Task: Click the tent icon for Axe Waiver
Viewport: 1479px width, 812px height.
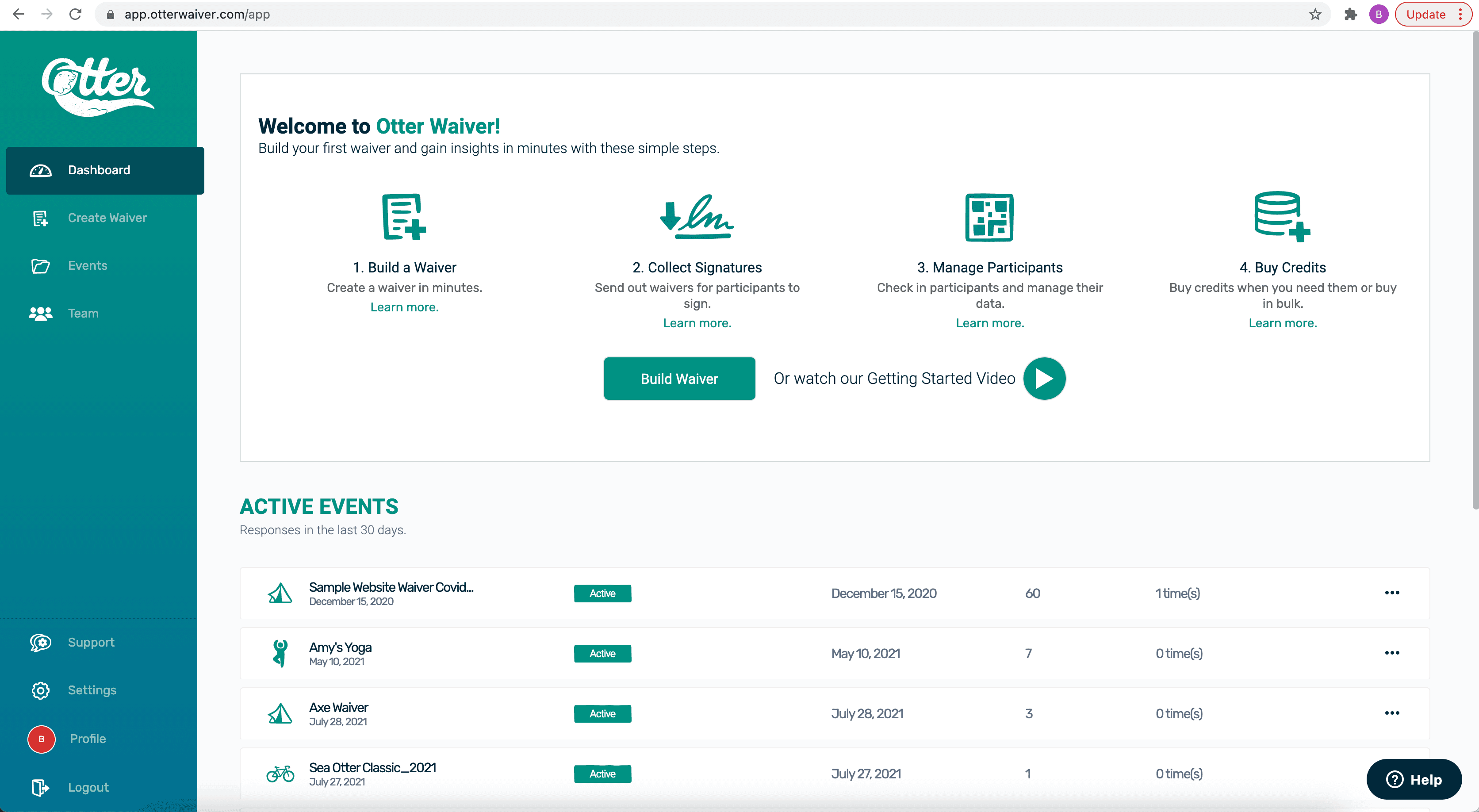Action: point(280,714)
